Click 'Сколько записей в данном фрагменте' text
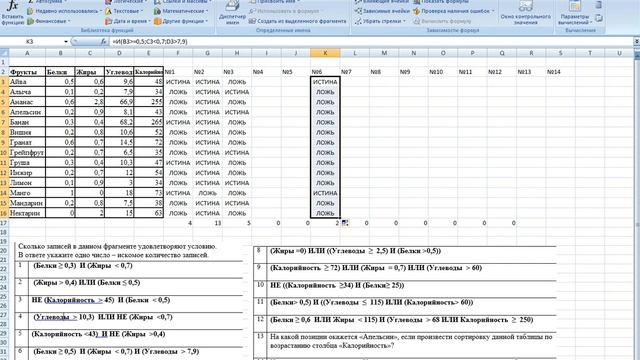The image size is (640, 360). 118,247
